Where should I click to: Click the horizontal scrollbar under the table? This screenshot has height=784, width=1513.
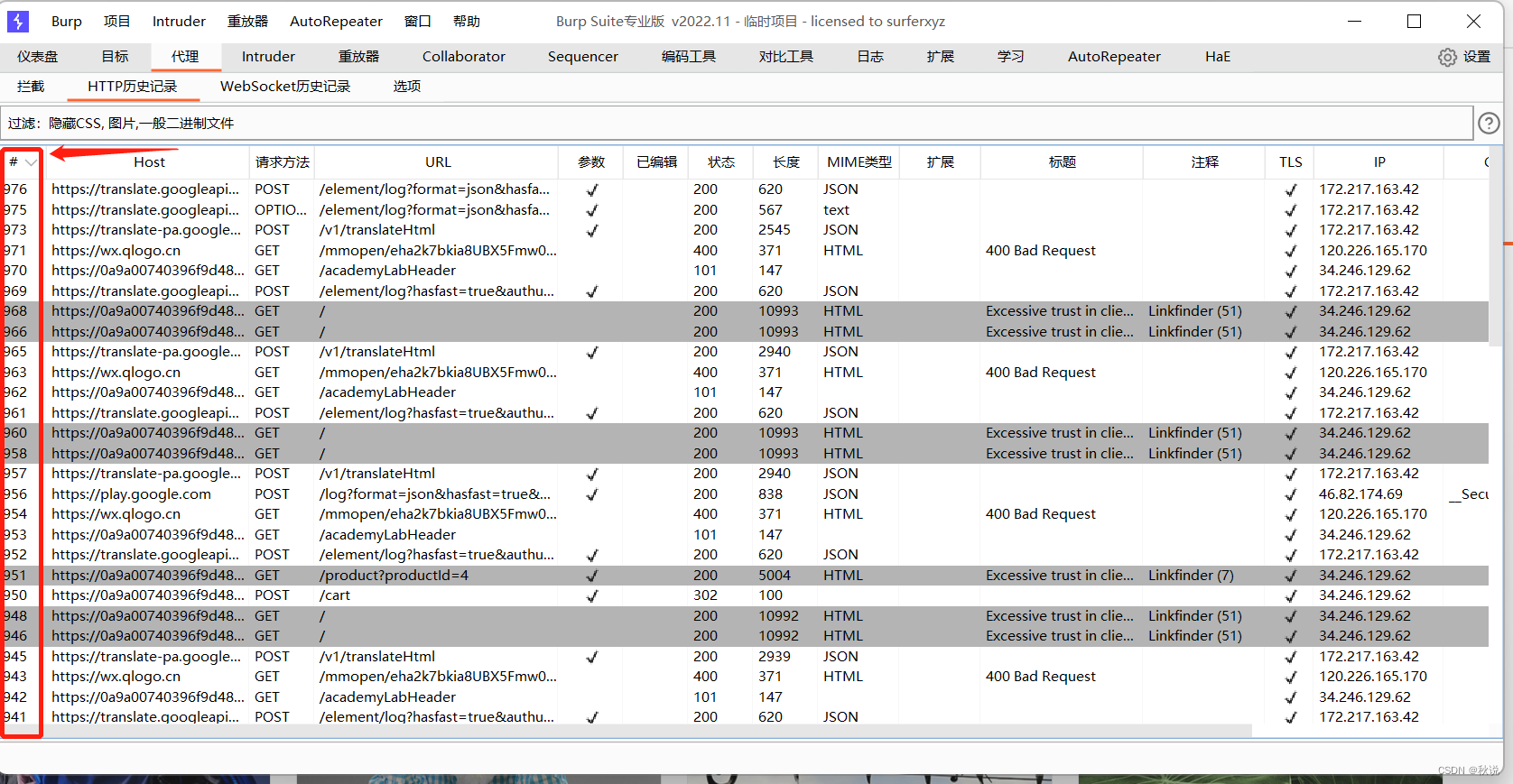coord(627,730)
